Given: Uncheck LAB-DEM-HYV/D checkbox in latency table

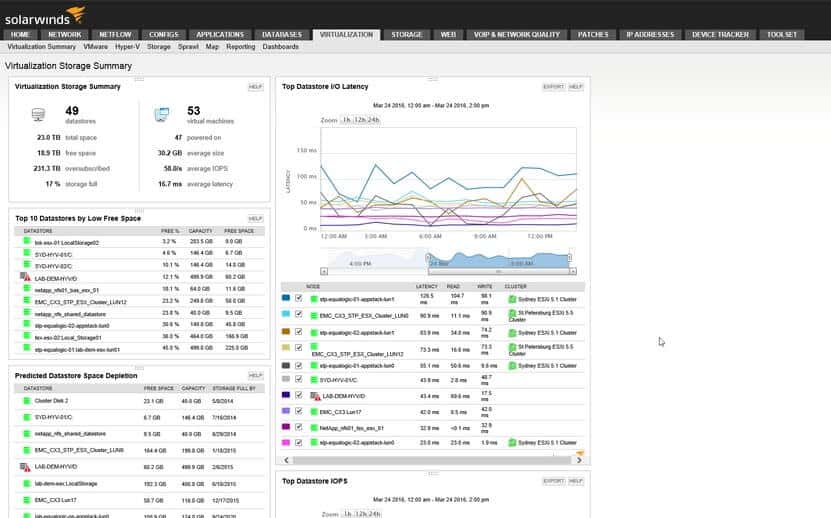Looking at the screenshot, I should [x=299, y=396].
